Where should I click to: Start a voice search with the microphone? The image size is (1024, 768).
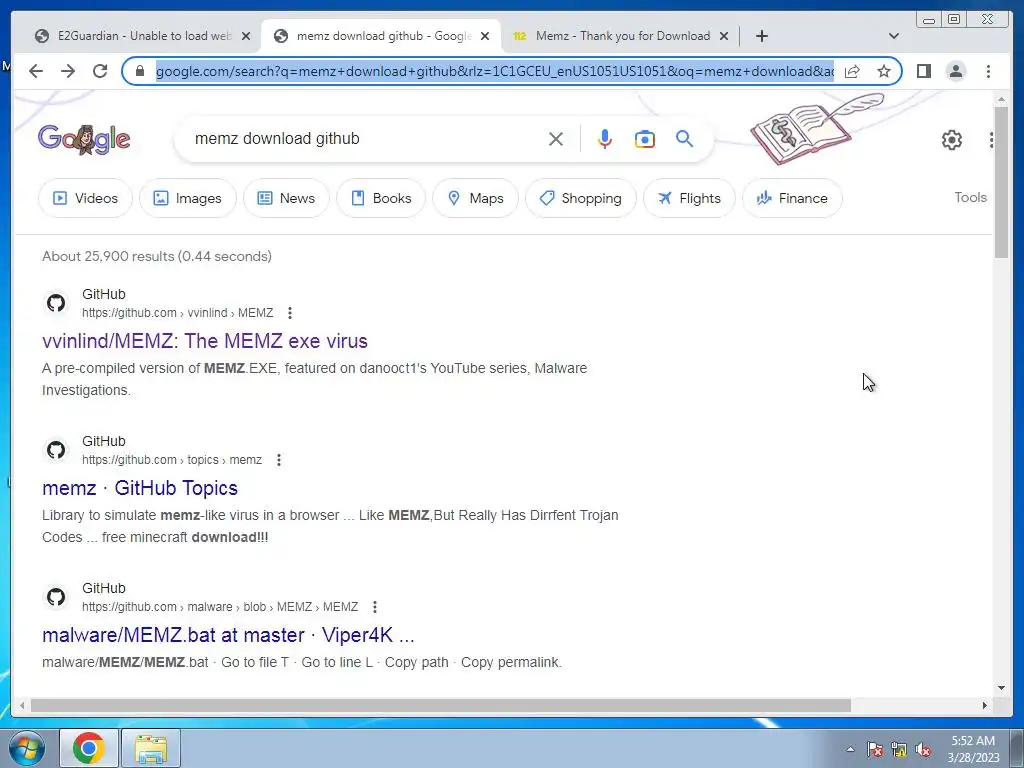pos(605,138)
